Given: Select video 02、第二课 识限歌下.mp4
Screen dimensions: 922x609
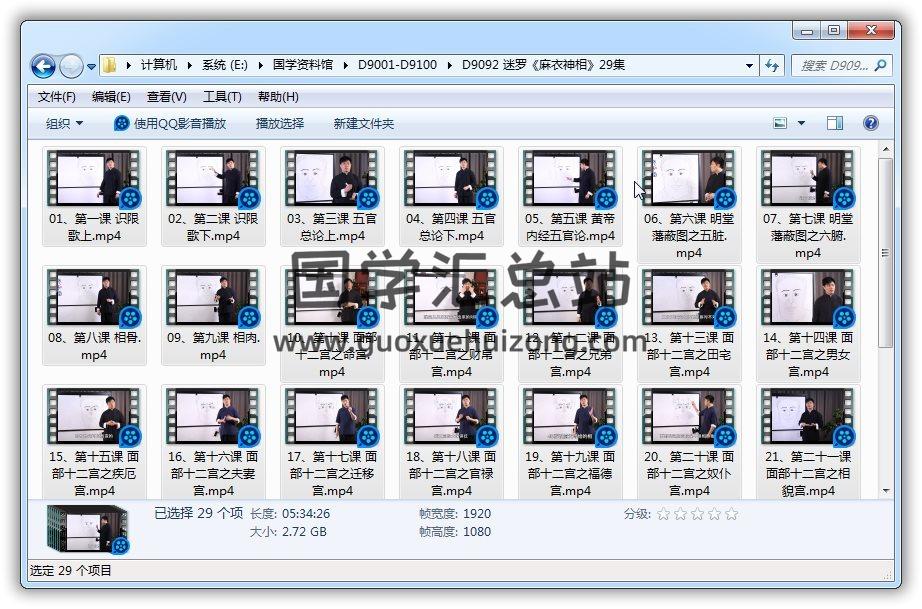Looking at the screenshot, I should pyautogui.click(x=213, y=196).
